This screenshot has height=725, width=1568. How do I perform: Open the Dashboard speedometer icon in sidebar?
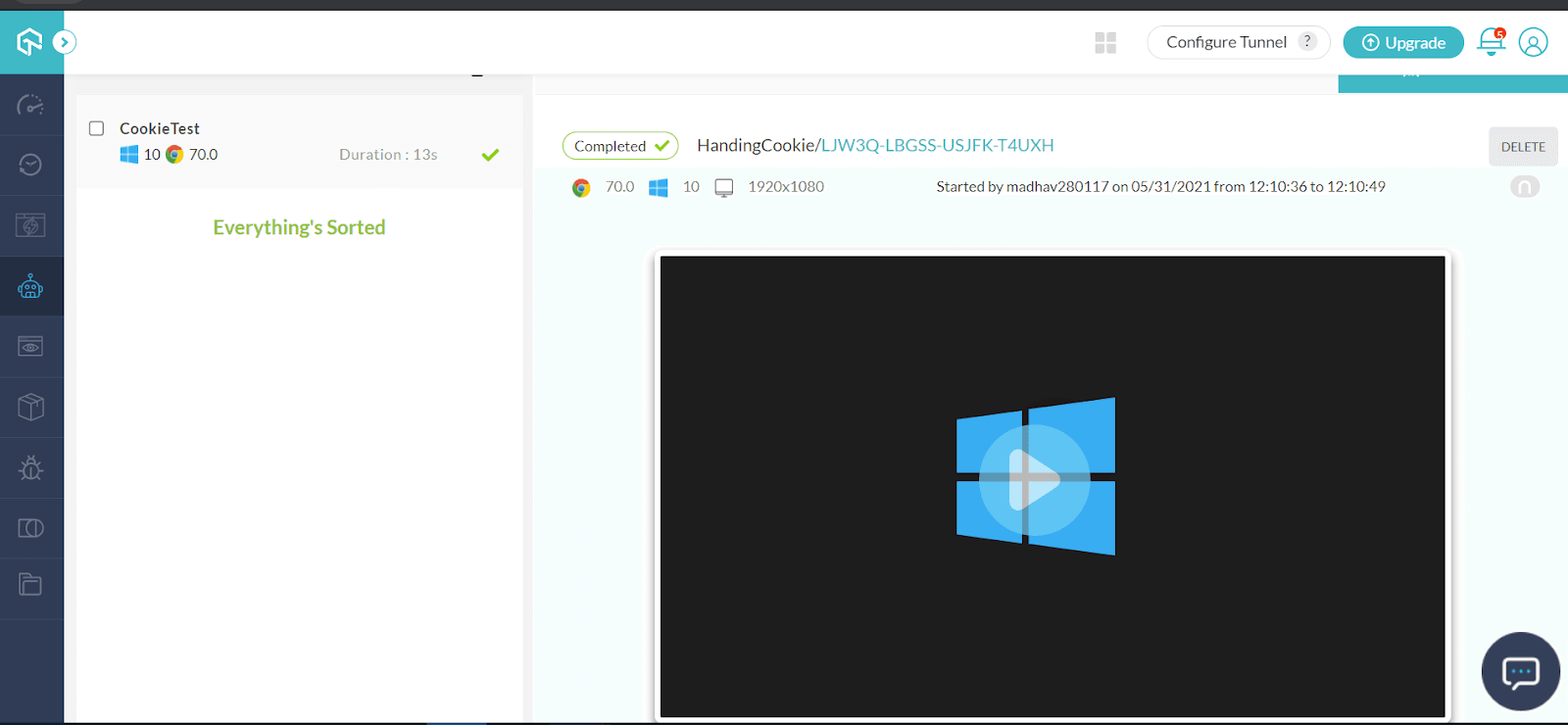(x=30, y=105)
